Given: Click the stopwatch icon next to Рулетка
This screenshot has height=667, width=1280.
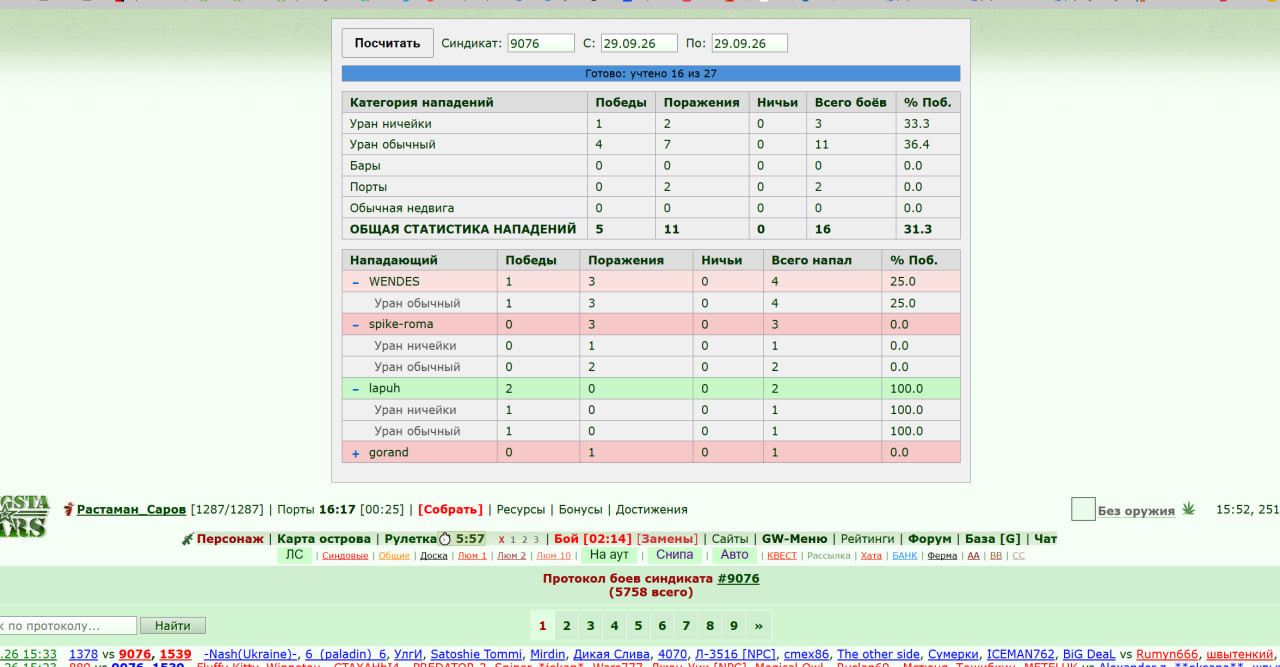Looking at the screenshot, I should [445, 539].
